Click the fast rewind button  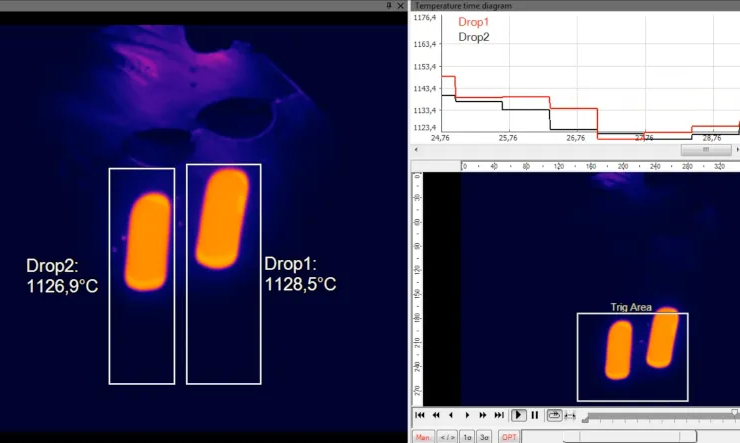pos(436,415)
